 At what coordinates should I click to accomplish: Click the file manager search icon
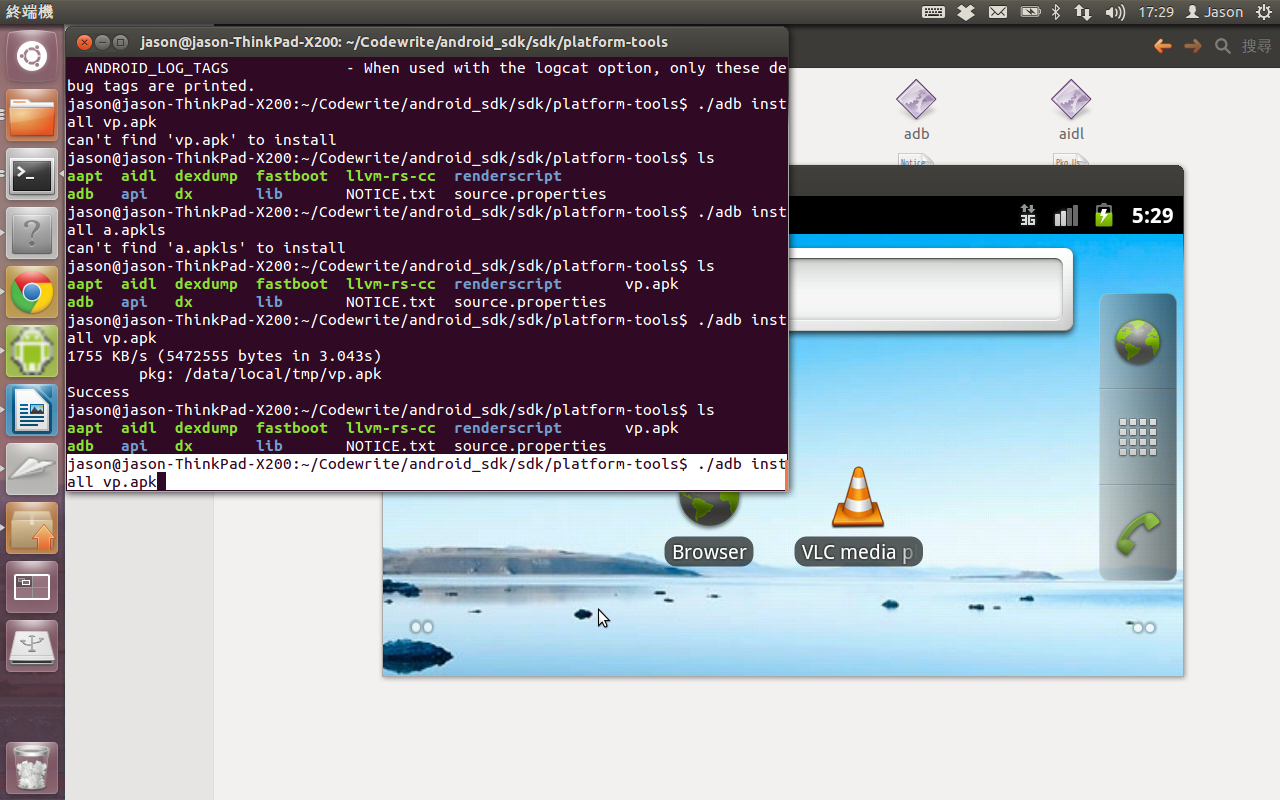(1222, 46)
